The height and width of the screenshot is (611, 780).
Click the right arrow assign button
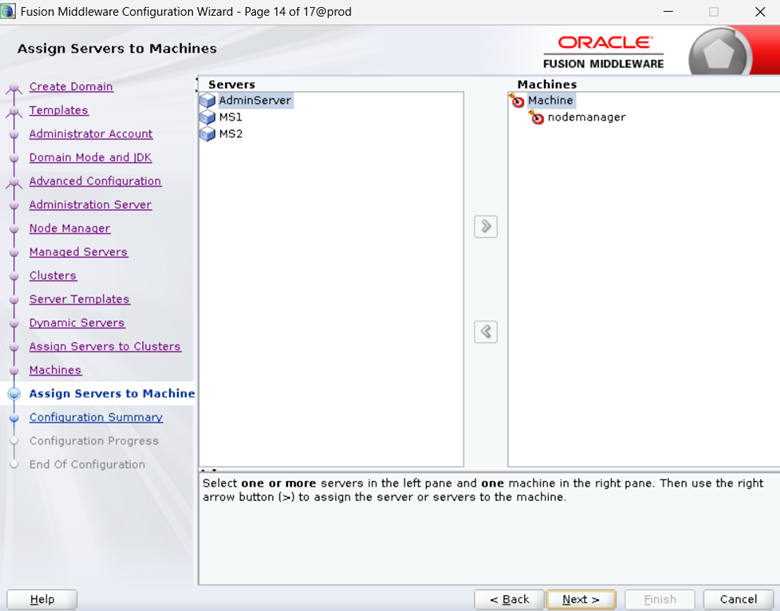coord(486,227)
